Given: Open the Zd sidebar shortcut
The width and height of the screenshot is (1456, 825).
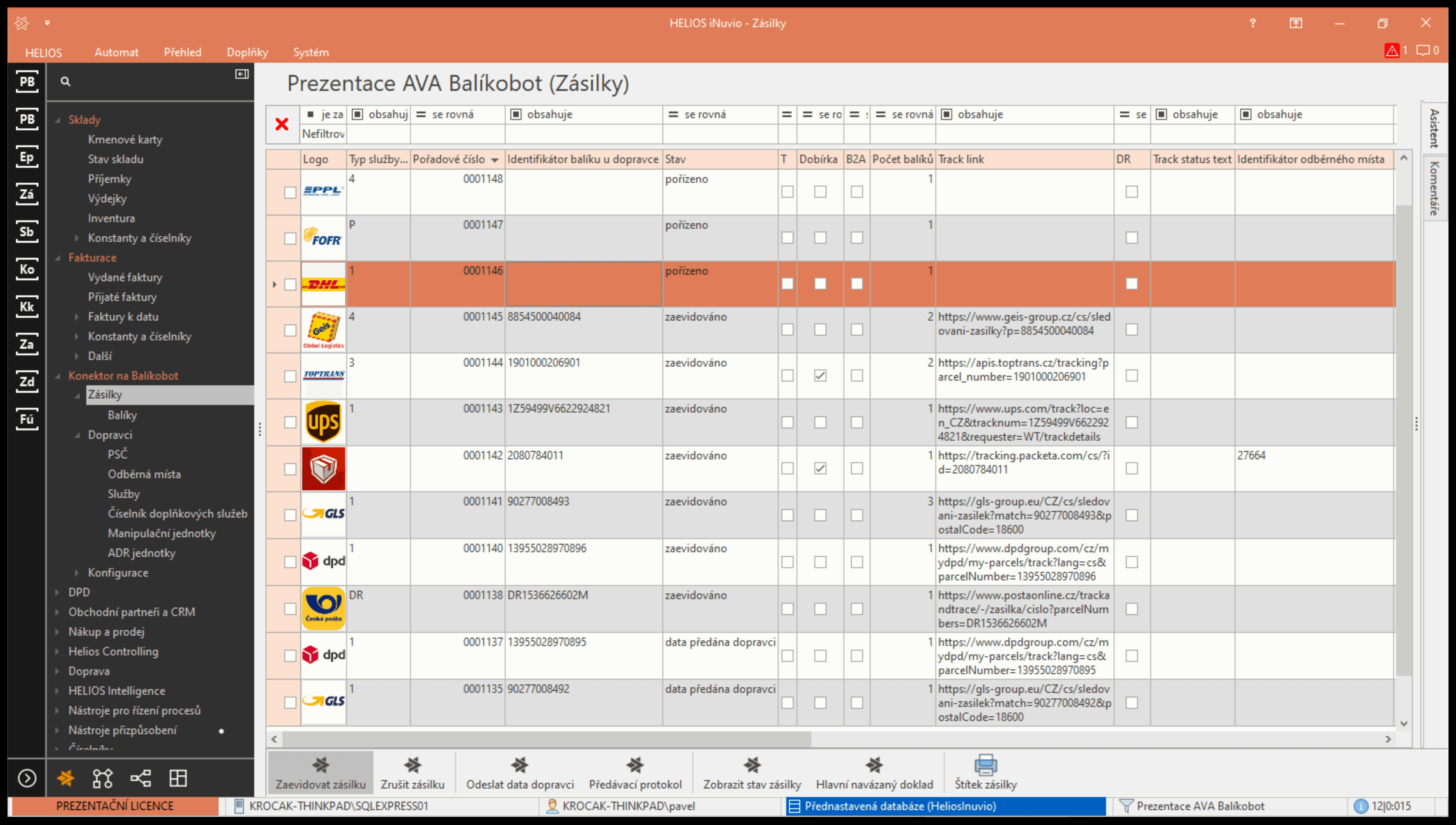Looking at the screenshot, I should click(x=27, y=381).
